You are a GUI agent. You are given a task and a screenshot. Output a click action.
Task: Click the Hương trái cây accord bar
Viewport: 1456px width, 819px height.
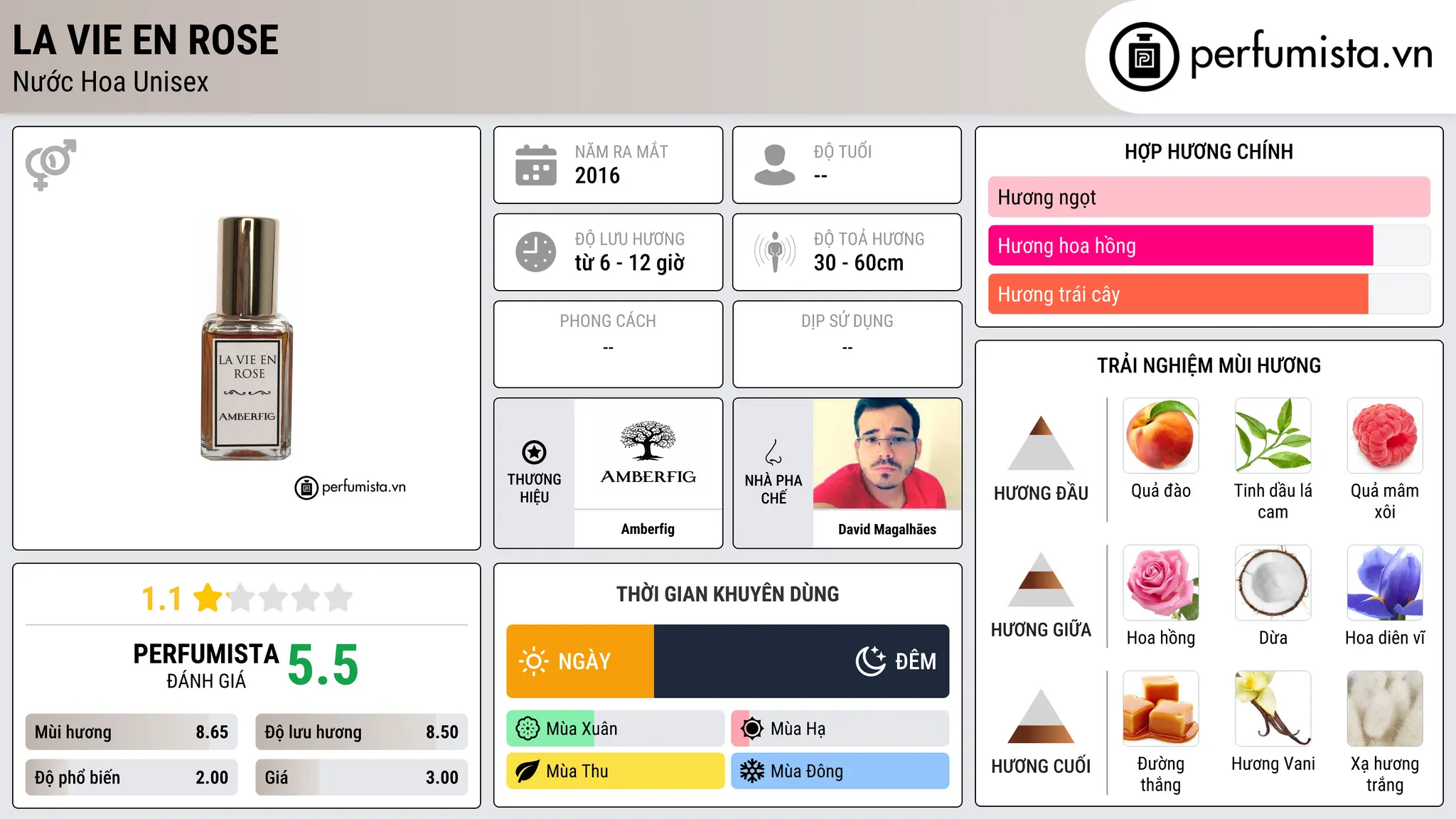click(1209, 294)
